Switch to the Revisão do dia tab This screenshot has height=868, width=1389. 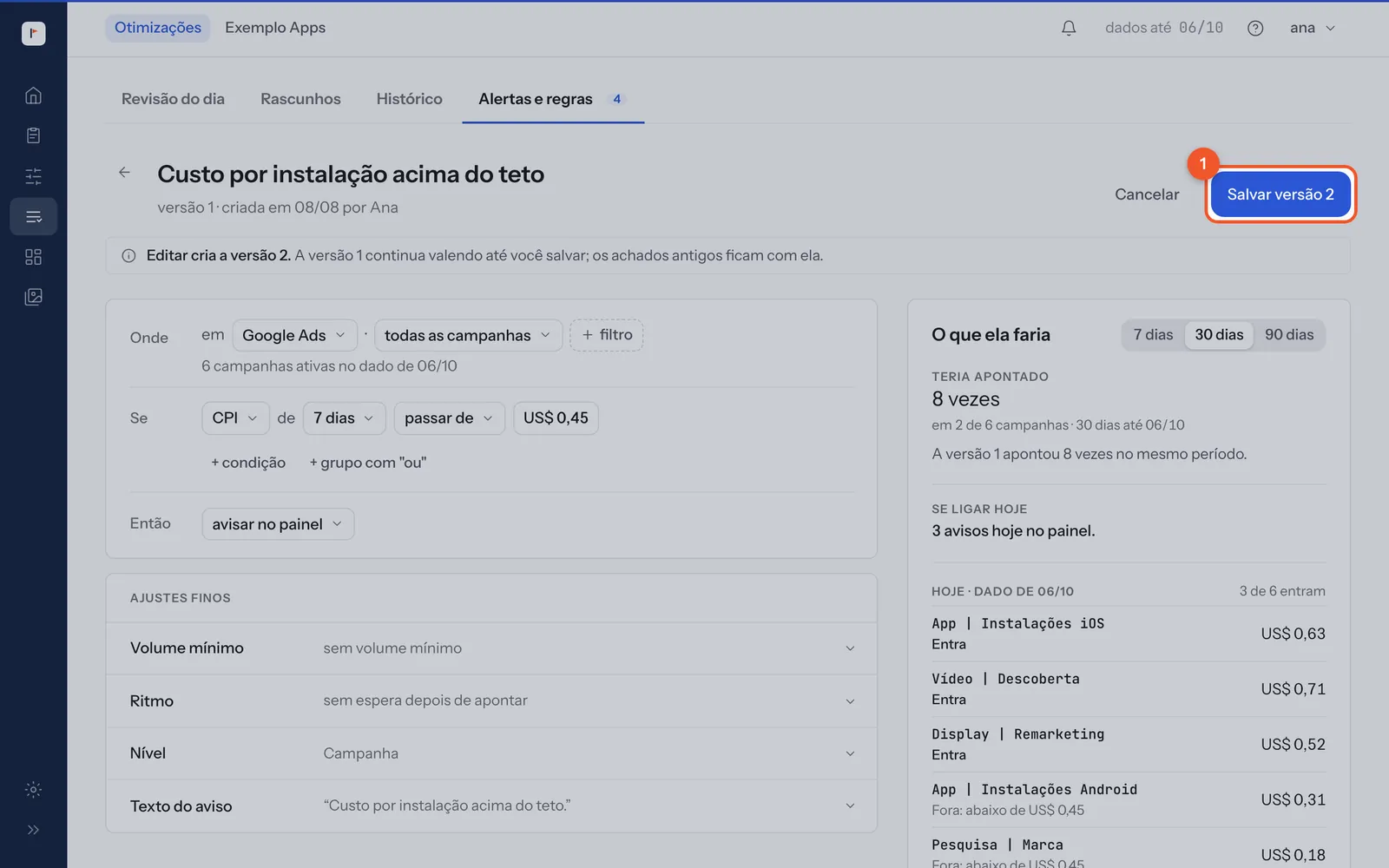(173, 99)
